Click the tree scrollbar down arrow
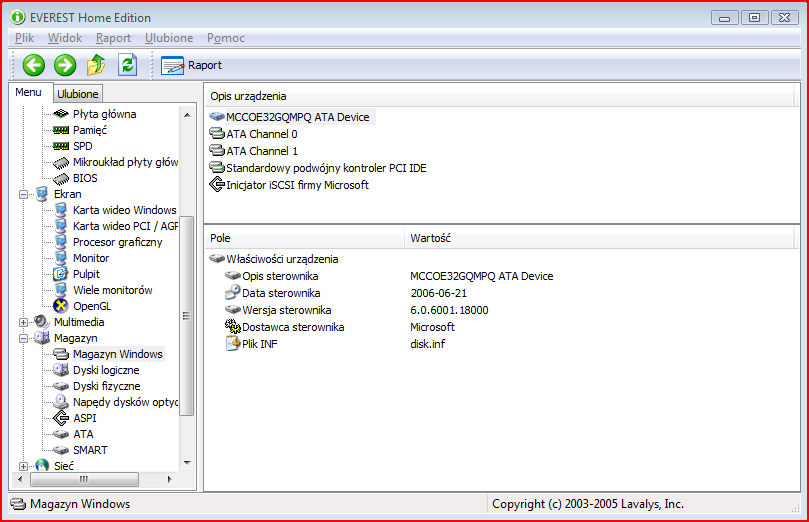The image size is (809, 522). pyautogui.click(x=187, y=463)
